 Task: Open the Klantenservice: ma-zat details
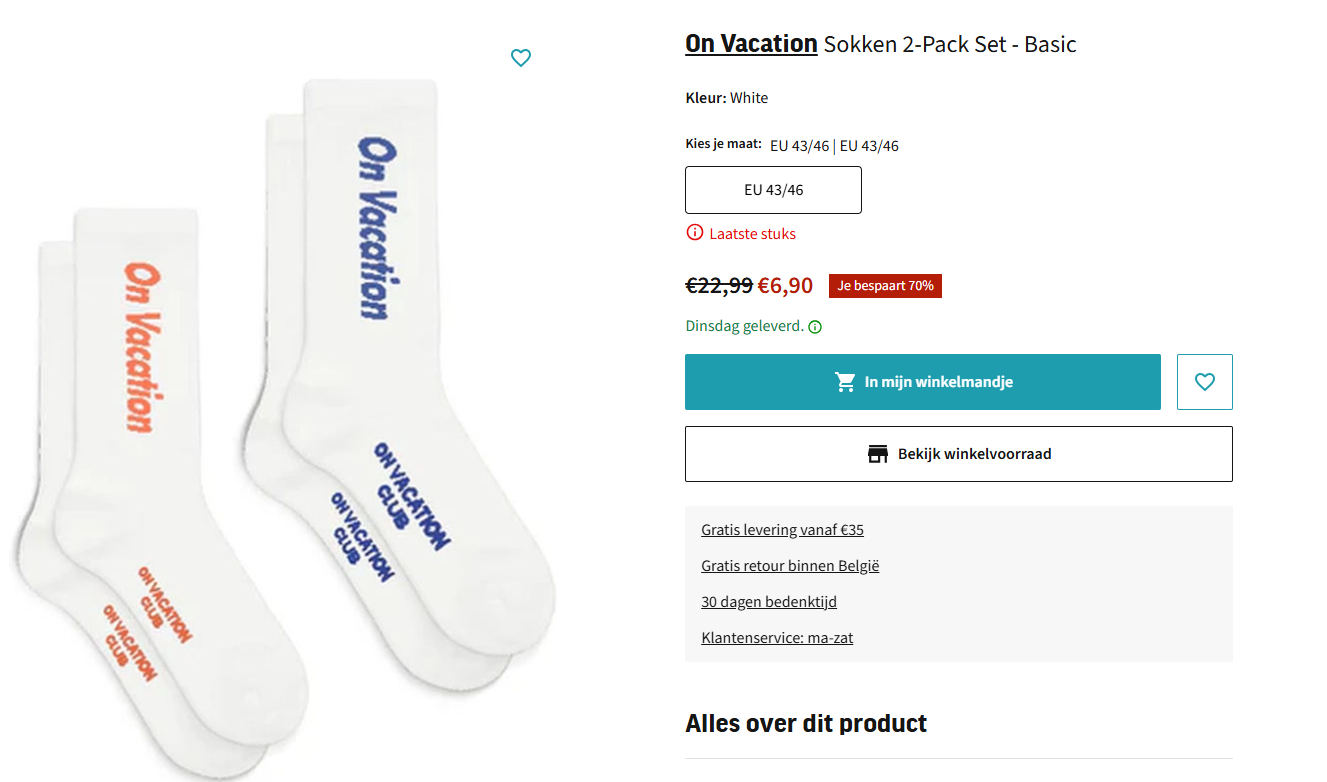777,637
